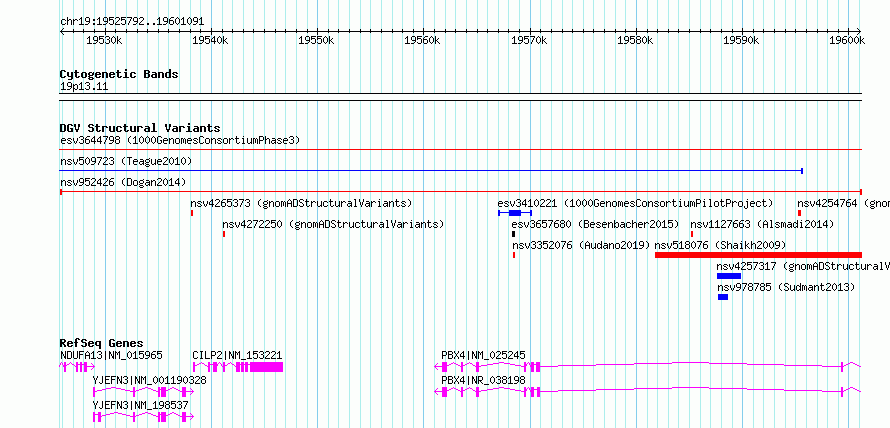Click the NDUFA13 gene model glyph

pos(77,367)
